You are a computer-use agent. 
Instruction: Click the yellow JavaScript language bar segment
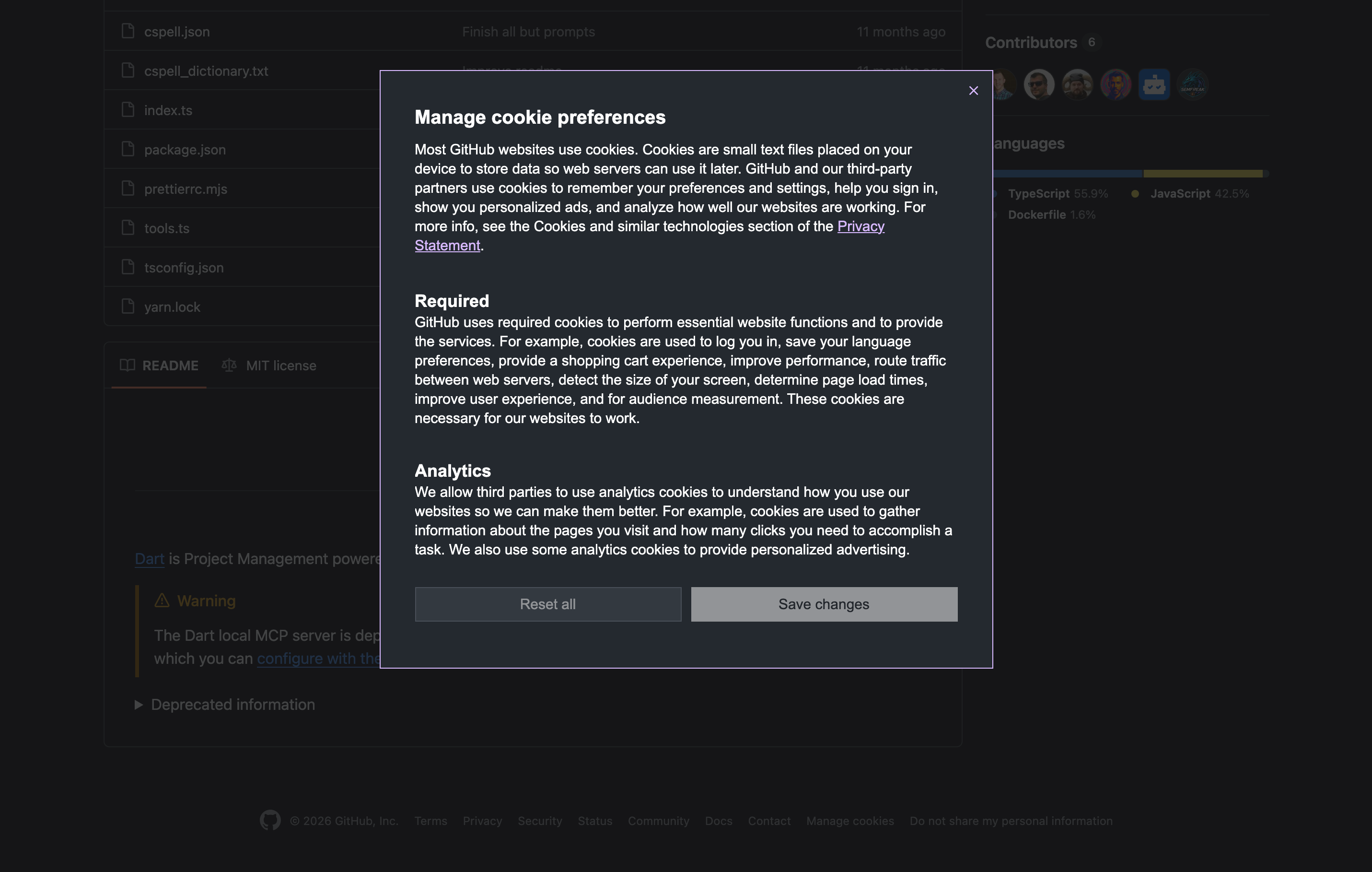tap(1202, 173)
